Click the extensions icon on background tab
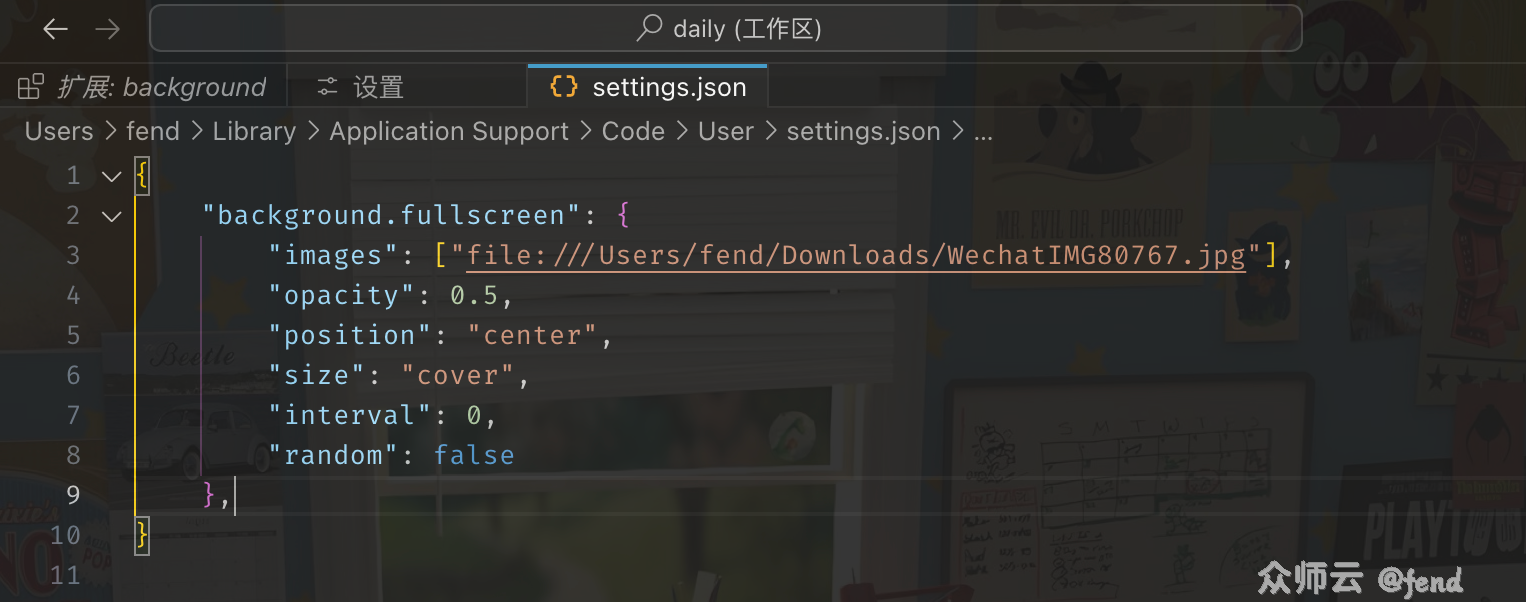This screenshot has width=1526, height=602. click(x=31, y=87)
